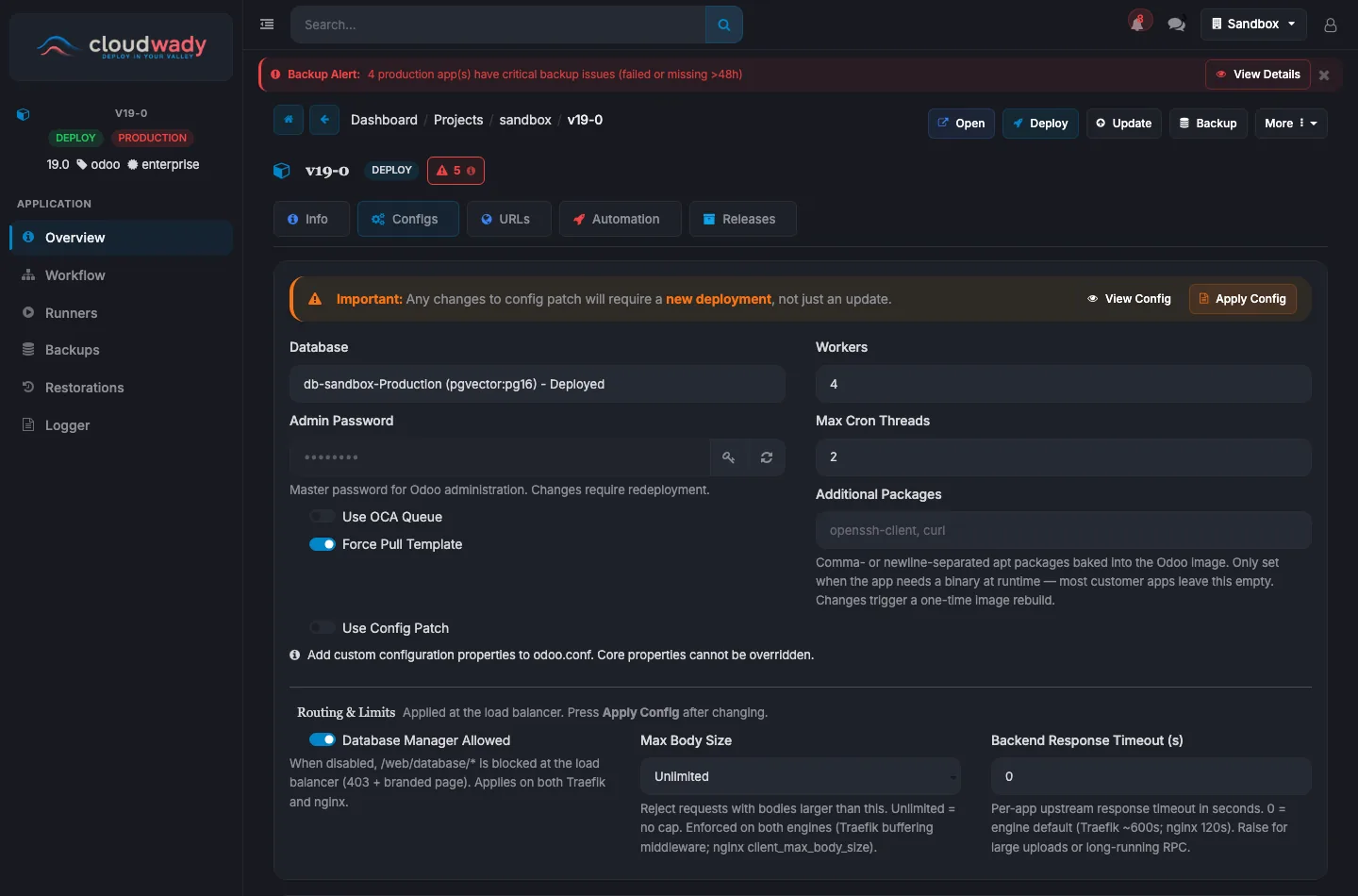Viewport: 1358px width, 896px height.
Task: Open Restorations in the sidebar
Action: click(x=121, y=388)
